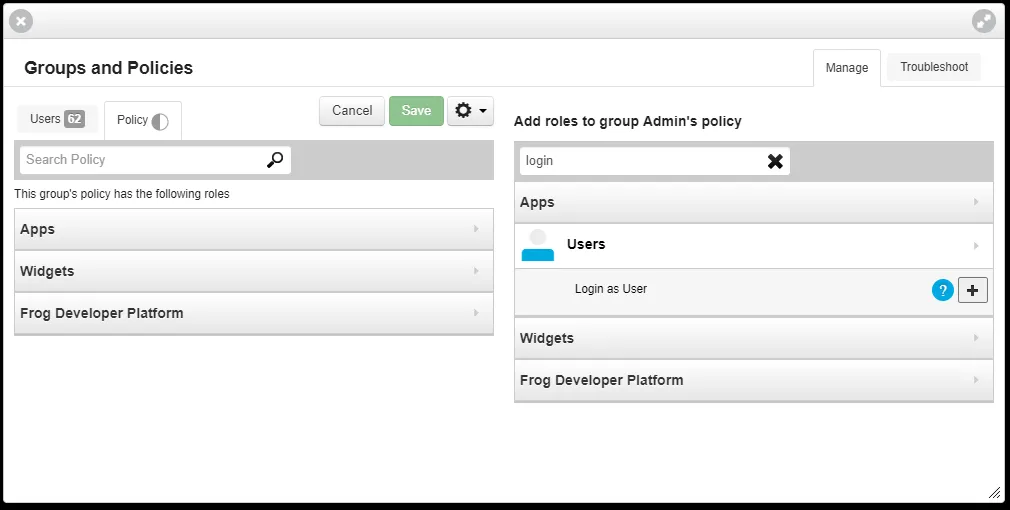Expand Frog Developer Platform in left panel
Screen dimensions: 1010x510
pos(254,314)
